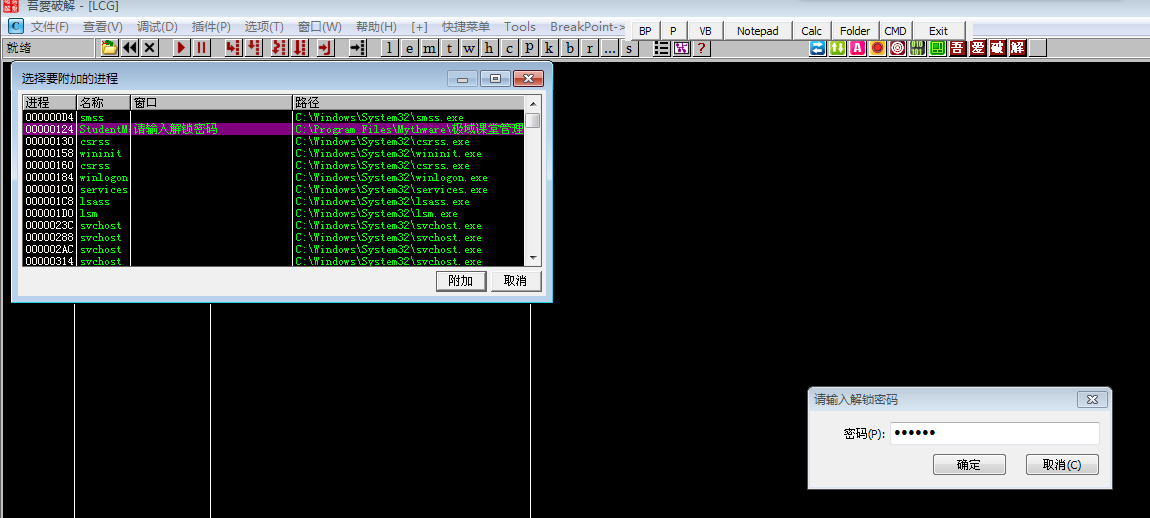Screen dimensions: 1150x518
Task: Click the green window-layout plugin icon
Action: (x=937, y=48)
